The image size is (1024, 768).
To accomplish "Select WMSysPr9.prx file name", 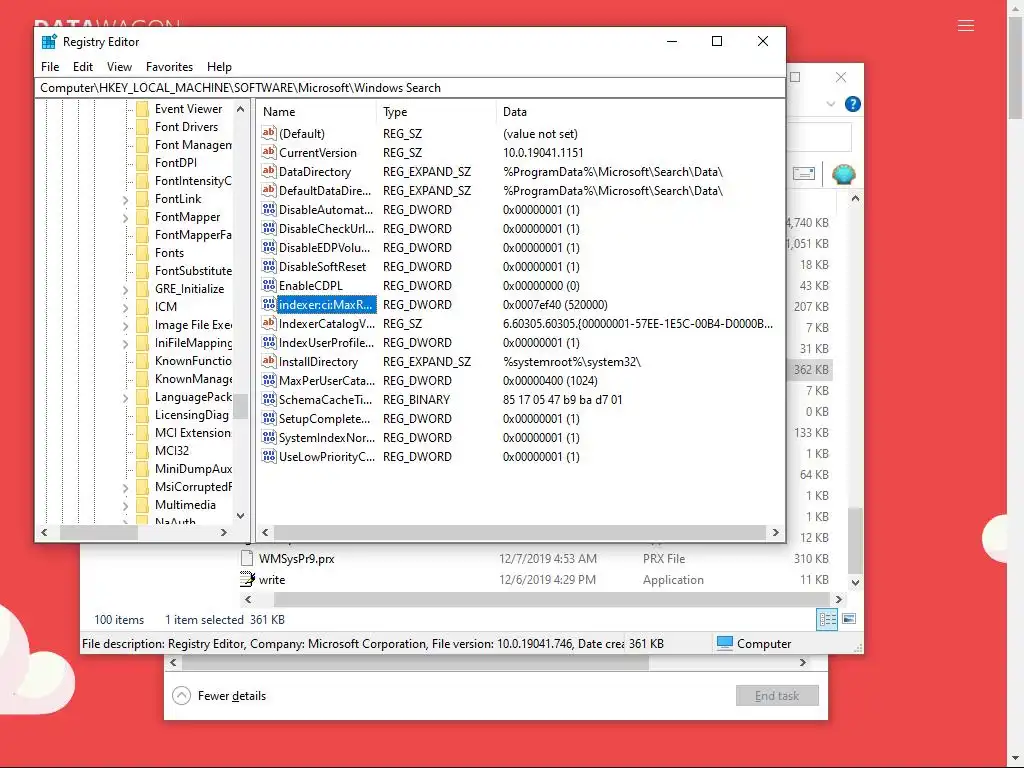I will click(x=296, y=558).
